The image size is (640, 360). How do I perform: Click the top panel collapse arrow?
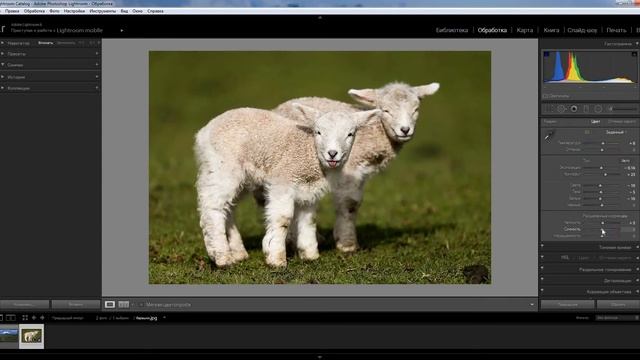[x=320, y=18]
